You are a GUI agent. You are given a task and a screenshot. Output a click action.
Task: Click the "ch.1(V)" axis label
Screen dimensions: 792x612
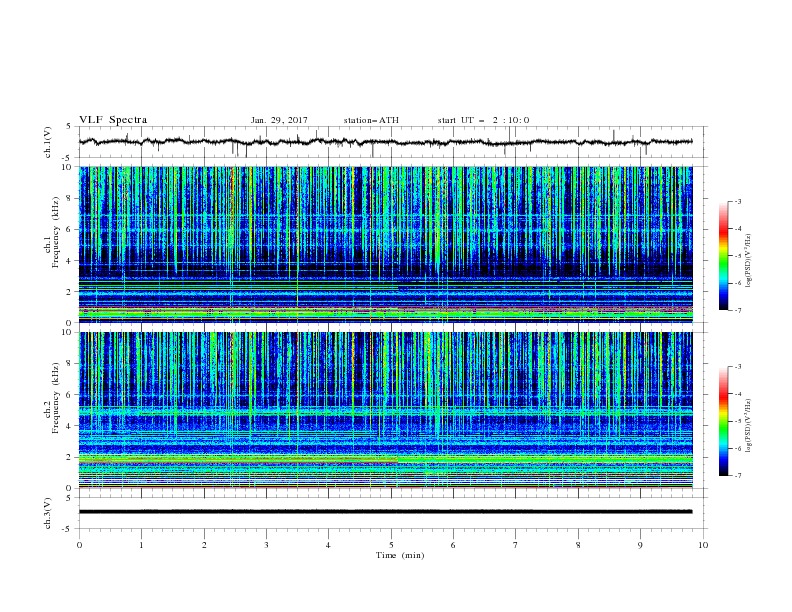pyautogui.click(x=48, y=142)
